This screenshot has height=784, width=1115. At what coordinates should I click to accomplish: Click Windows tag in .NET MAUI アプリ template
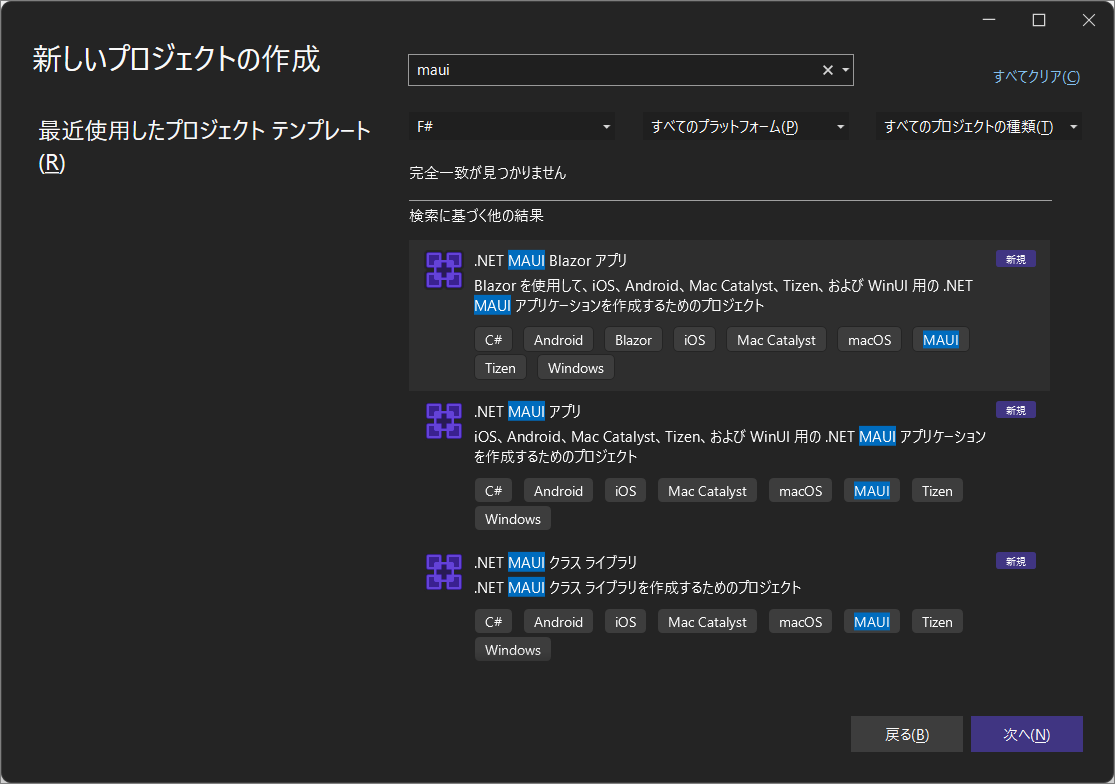[513, 519]
